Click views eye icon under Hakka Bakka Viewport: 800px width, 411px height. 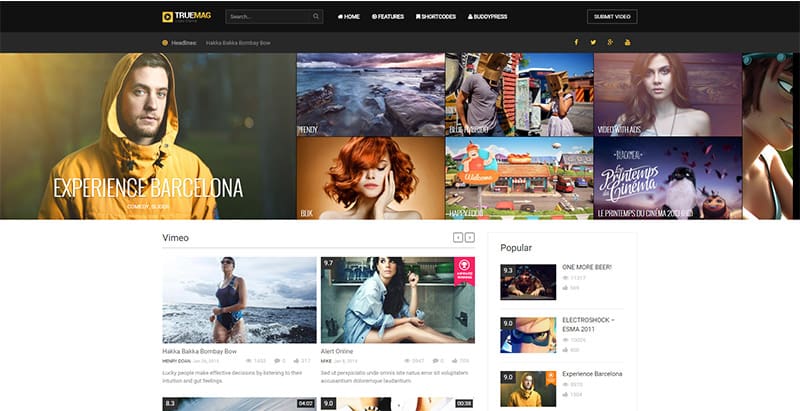click(x=248, y=361)
